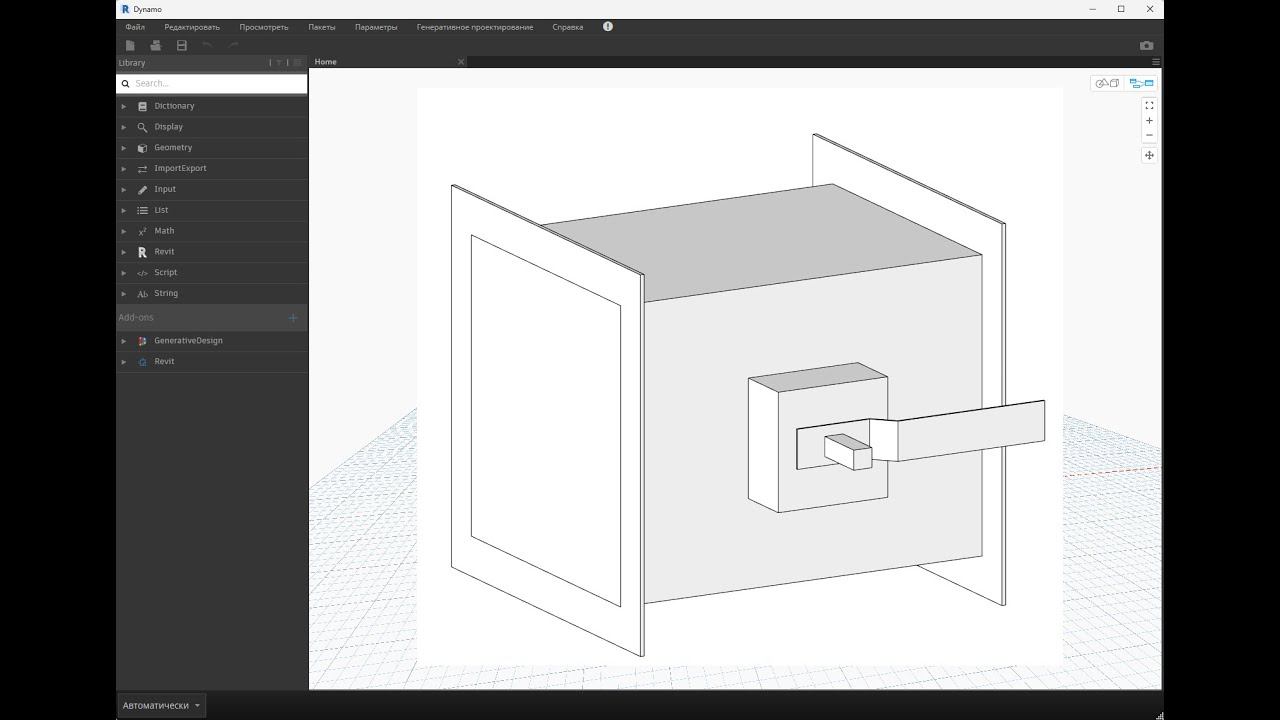Expand the Geometry category arrow
The width and height of the screenshot is (1280, 720).
click(124, 148)
